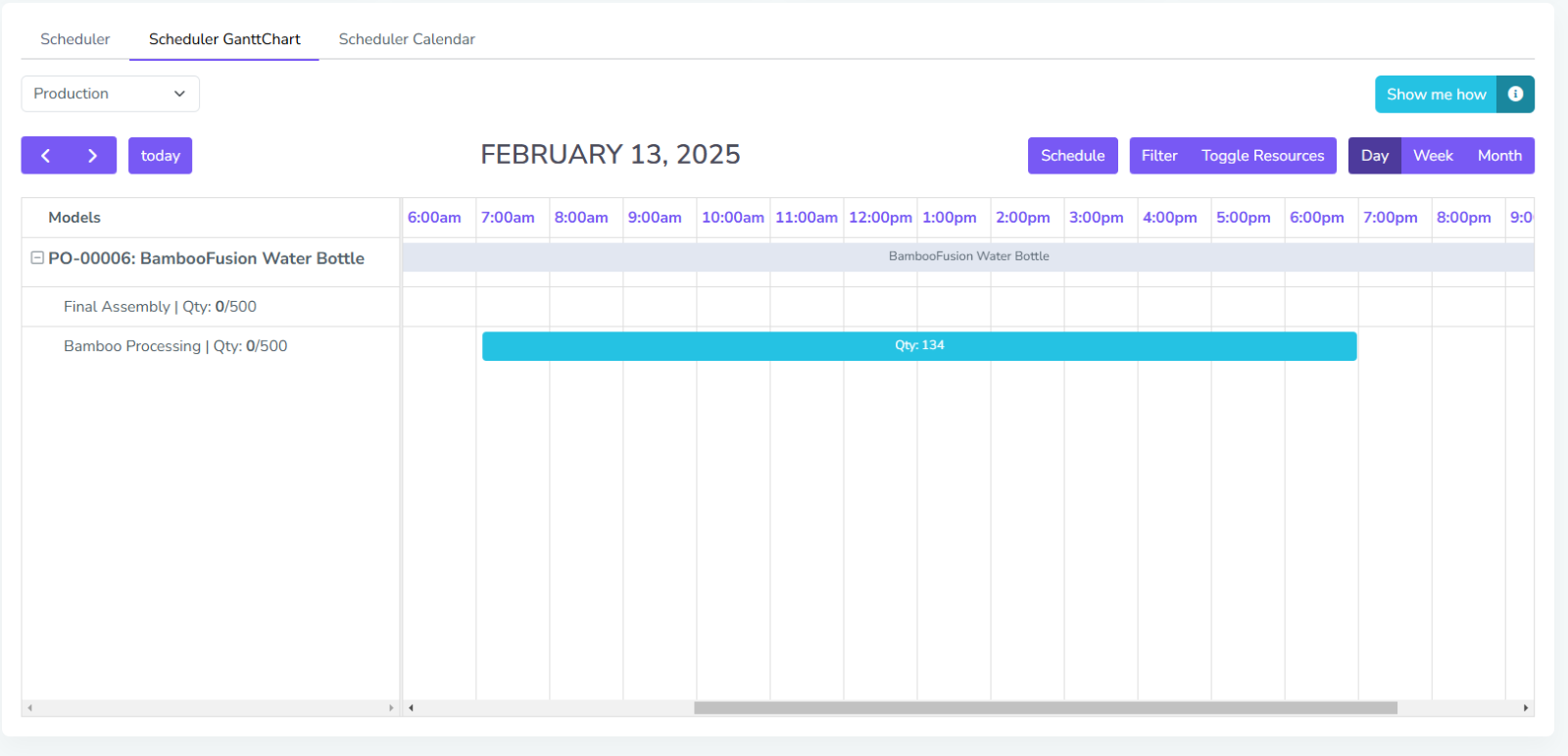Viewport: 1568px width, 756px height.
Task: Click left arrow of timeline horizontal scrollbar
Action: click(411, 708)
